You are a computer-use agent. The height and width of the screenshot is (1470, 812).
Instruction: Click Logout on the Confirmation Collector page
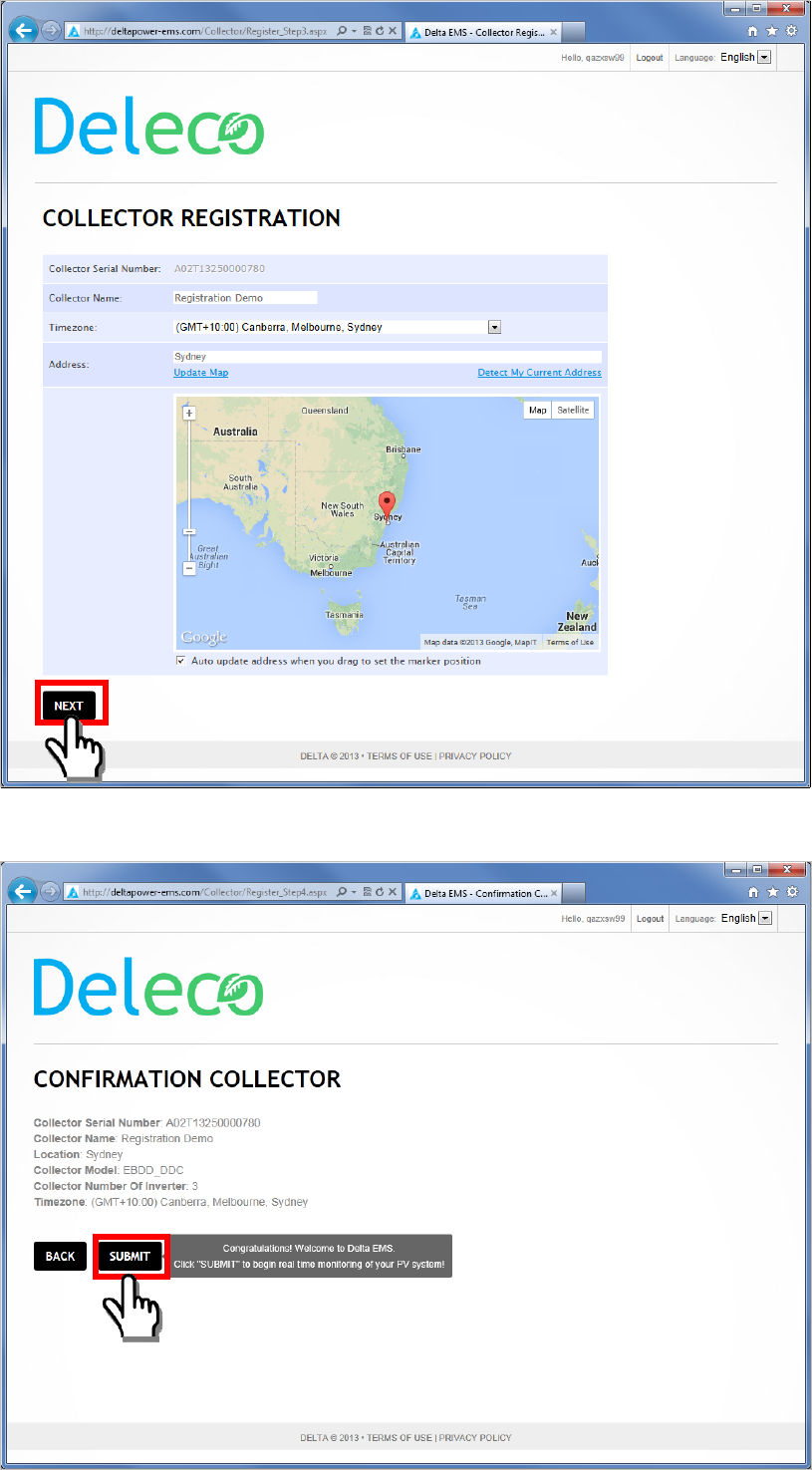click(x=650, y=919)
